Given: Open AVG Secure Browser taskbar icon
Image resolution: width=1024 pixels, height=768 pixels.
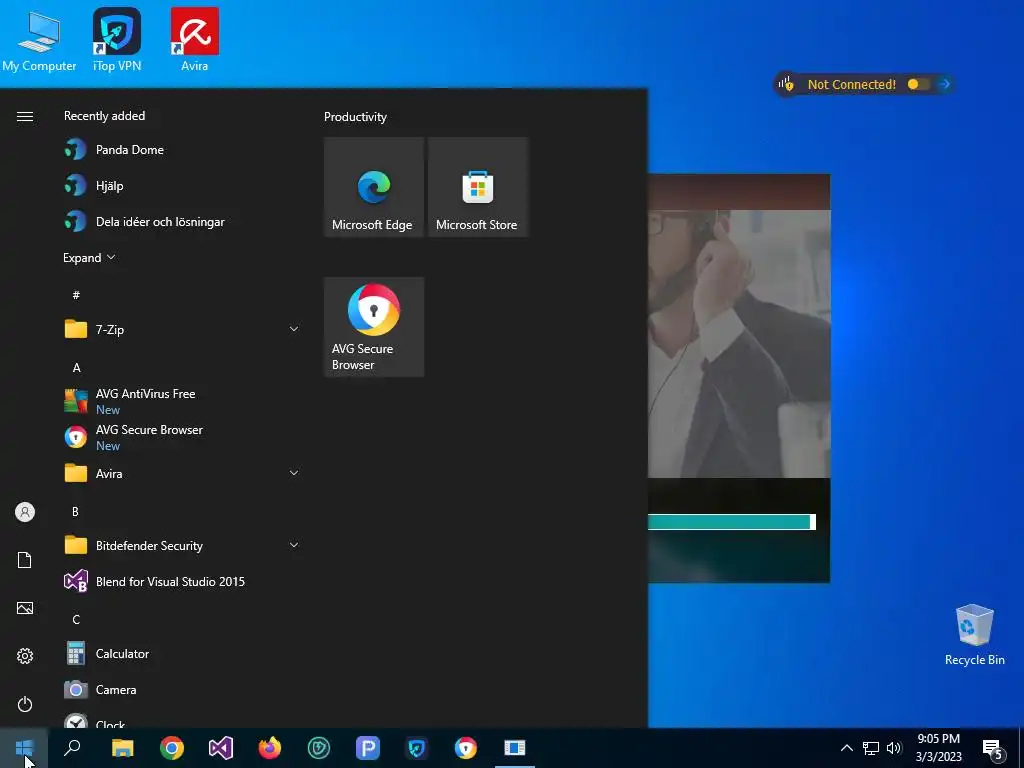Looking at the screenshot, I should click(x=466, y=748).
